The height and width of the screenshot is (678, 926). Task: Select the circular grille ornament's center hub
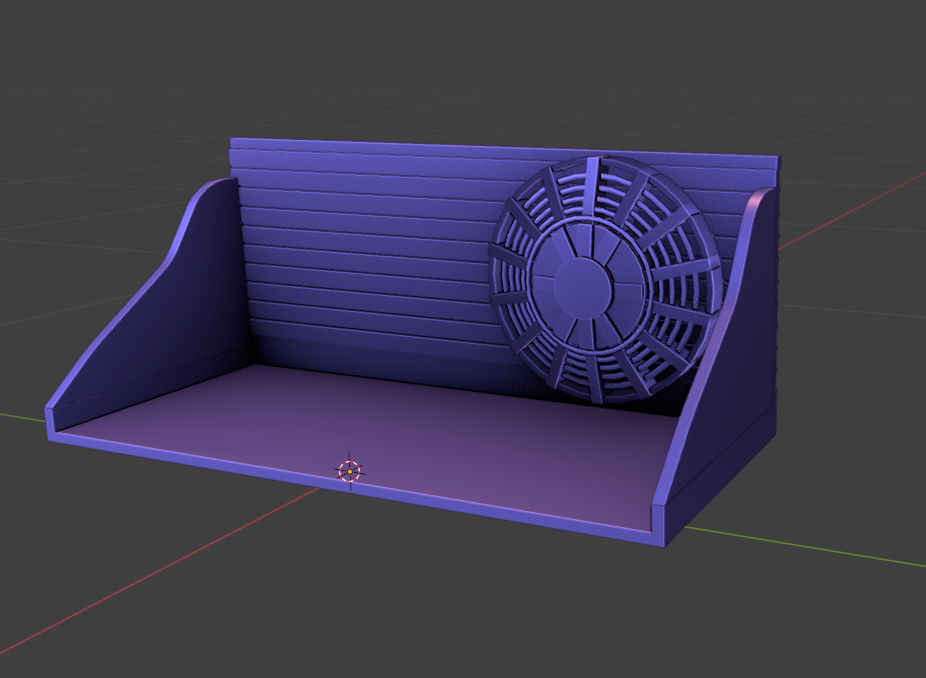[582, 287]
